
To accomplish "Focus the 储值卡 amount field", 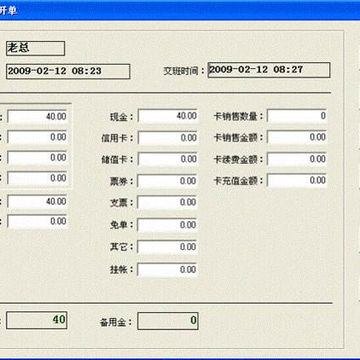I will click(x=168, y=159).
